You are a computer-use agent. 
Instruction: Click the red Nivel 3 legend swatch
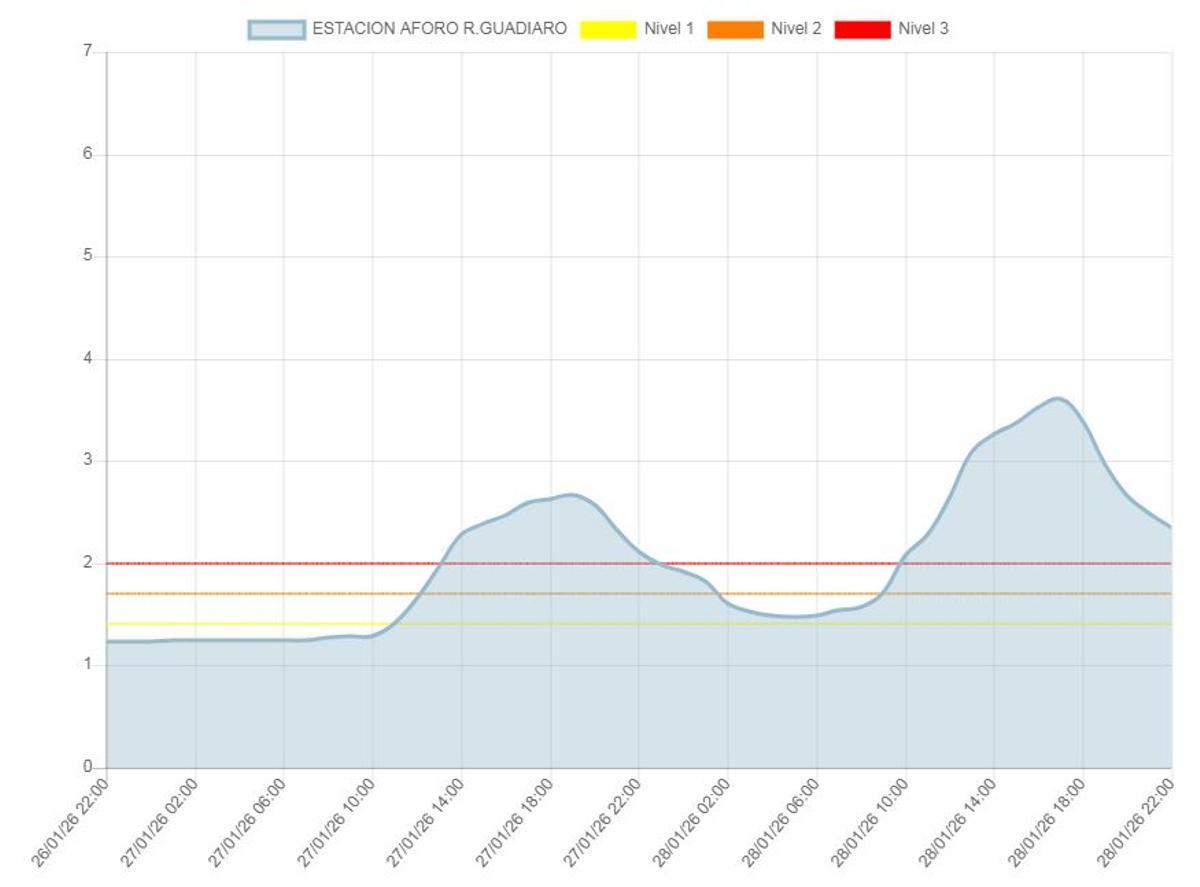click(x=862, y=29)
